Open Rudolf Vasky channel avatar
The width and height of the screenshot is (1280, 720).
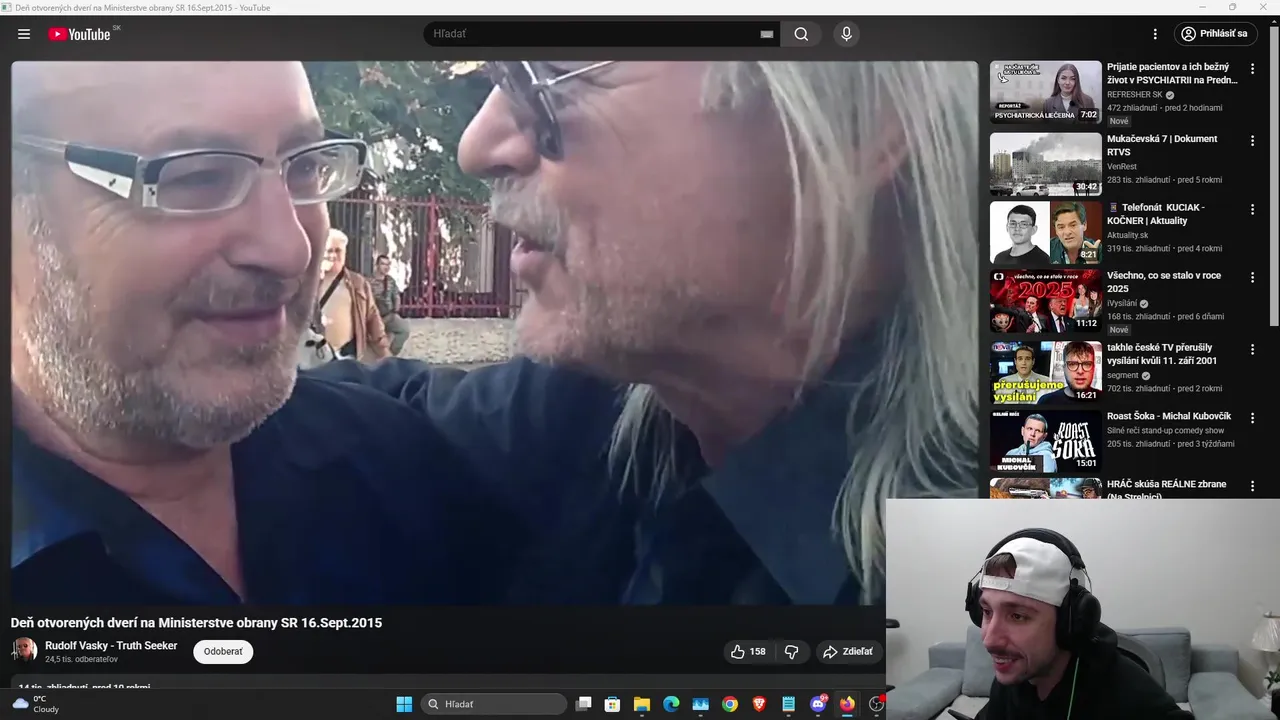coord(24,650)
